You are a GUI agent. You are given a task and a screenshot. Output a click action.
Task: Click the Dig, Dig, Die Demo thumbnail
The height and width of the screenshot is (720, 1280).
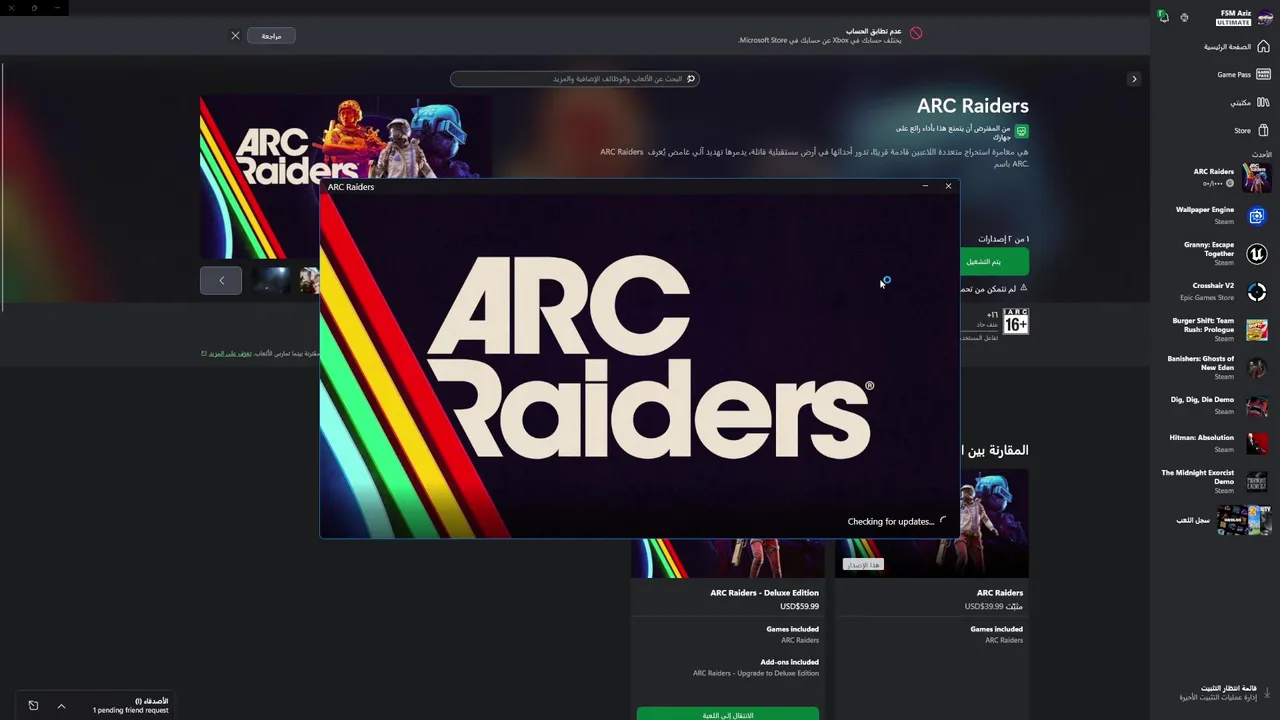(x=1257, y=406)
